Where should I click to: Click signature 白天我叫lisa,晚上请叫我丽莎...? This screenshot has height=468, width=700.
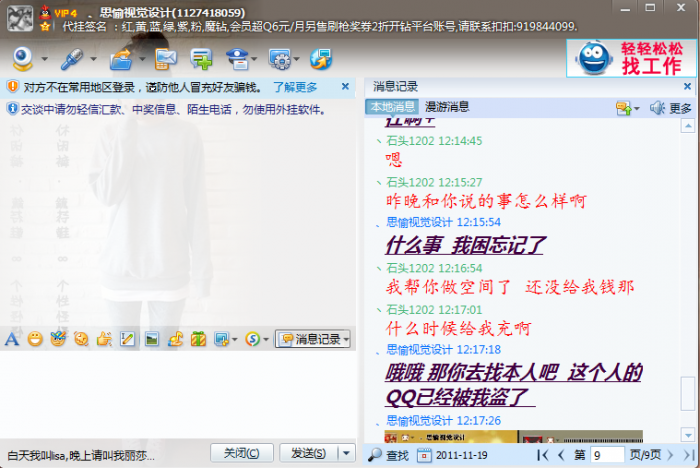click(81, 456)
